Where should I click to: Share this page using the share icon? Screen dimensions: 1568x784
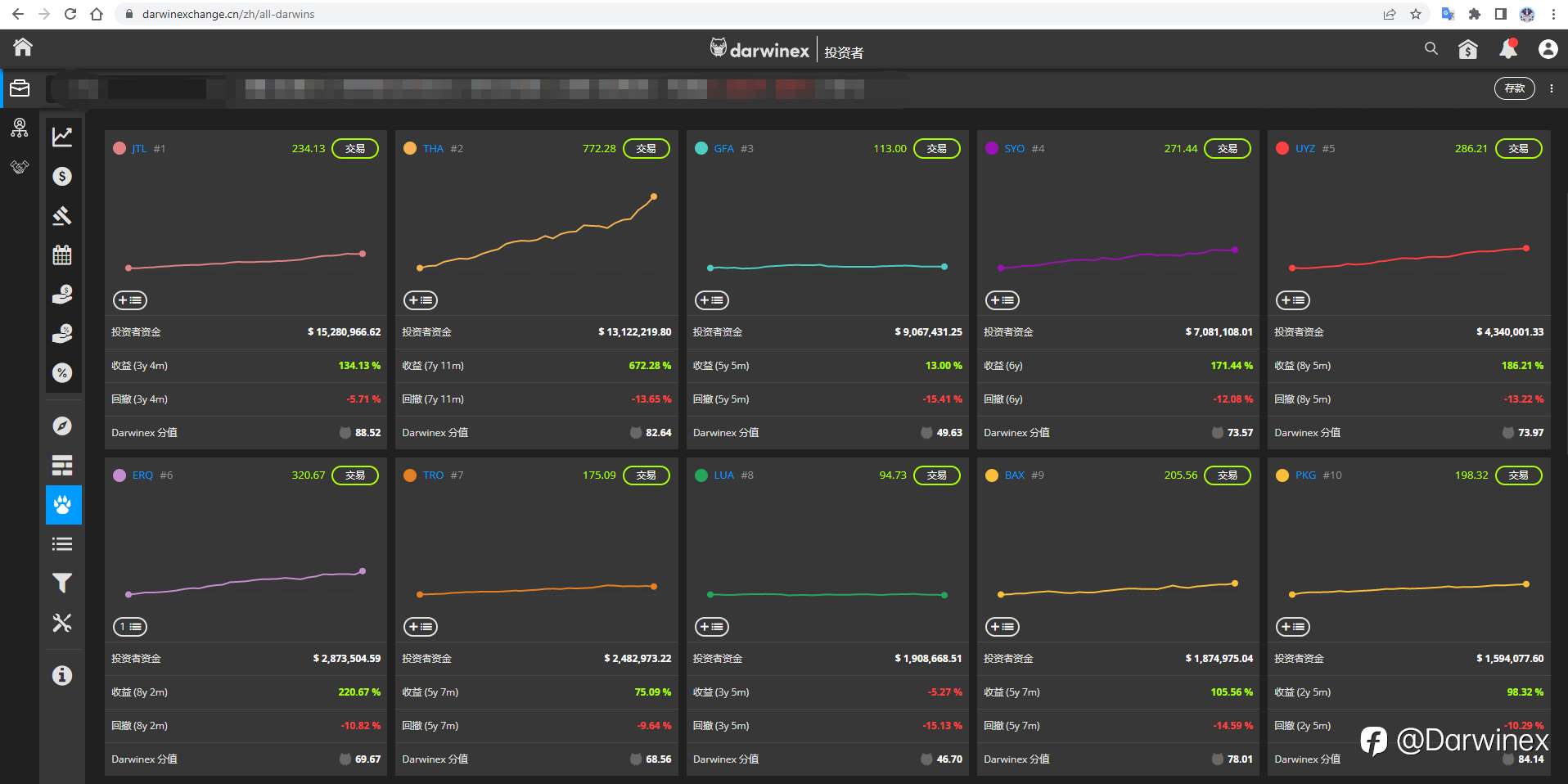[x=1390, y=14]
